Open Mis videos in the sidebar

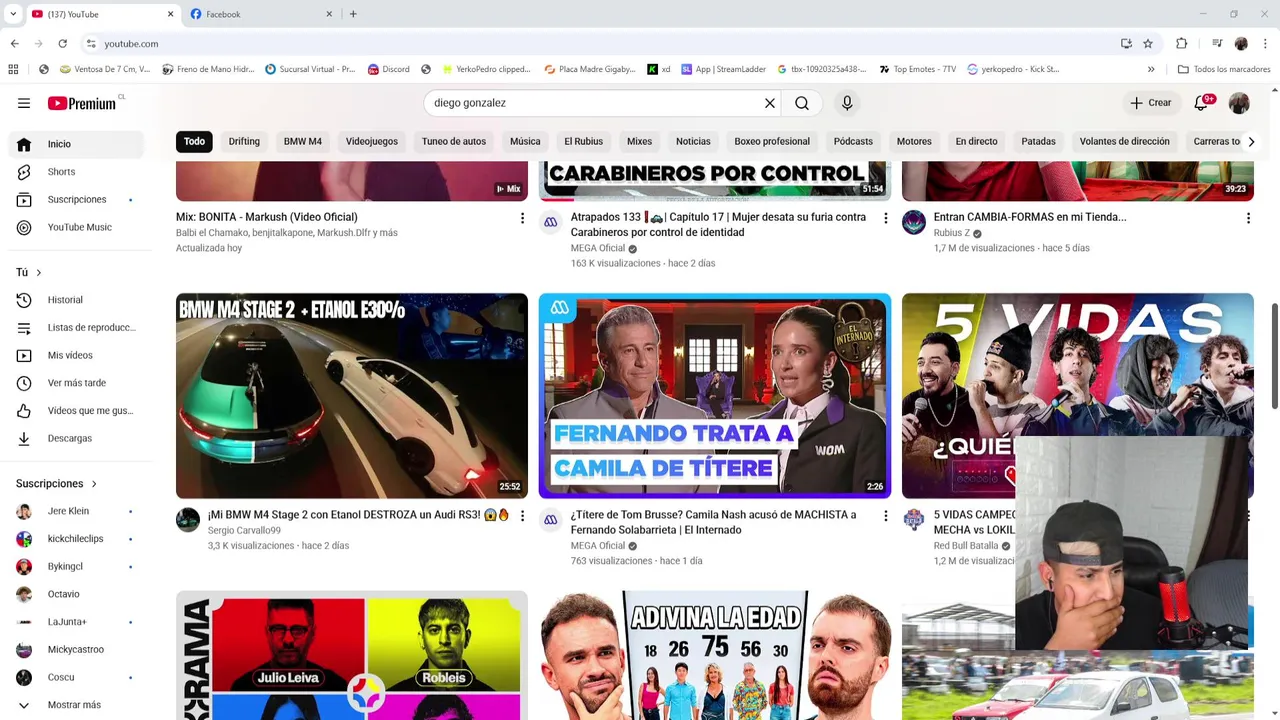click(x=76, y=355)
